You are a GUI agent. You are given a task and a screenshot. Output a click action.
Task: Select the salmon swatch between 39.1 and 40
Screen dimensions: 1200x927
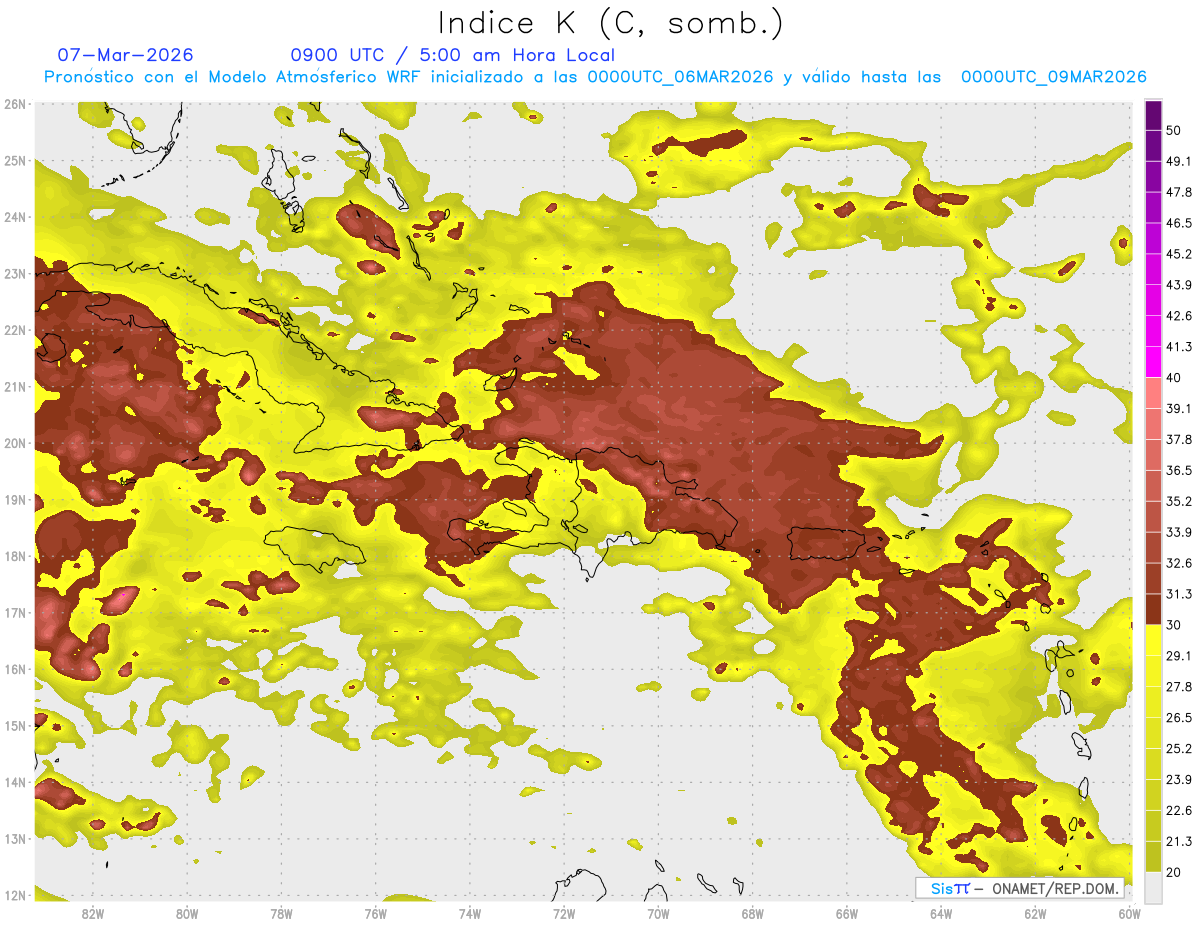coord(1153,393)
